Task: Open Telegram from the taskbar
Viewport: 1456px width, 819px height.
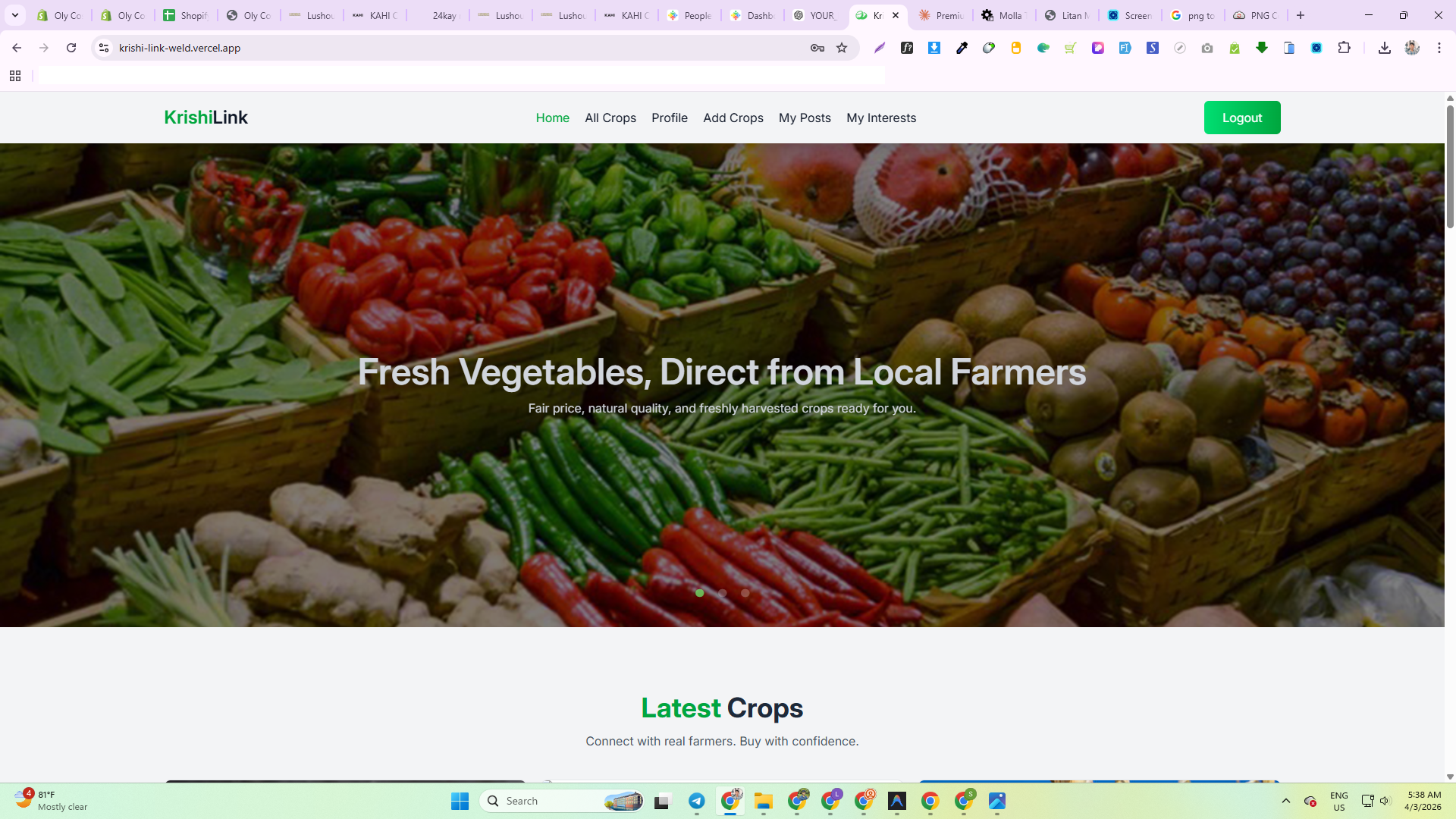Action: [x=696, y=801]
